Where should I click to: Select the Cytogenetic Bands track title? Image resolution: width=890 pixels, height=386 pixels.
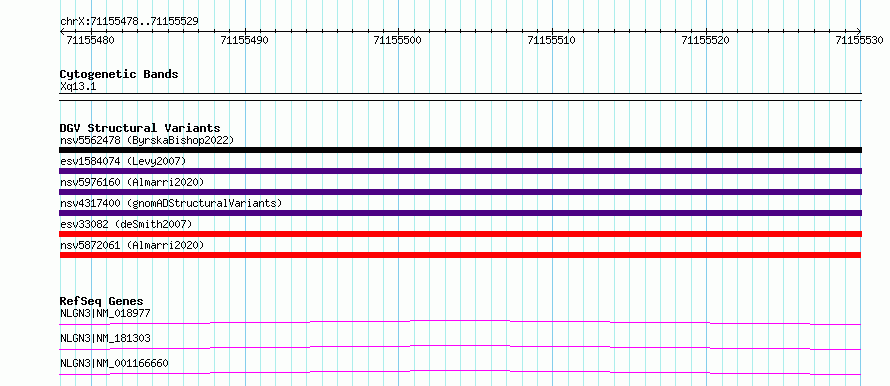(119, 74)
